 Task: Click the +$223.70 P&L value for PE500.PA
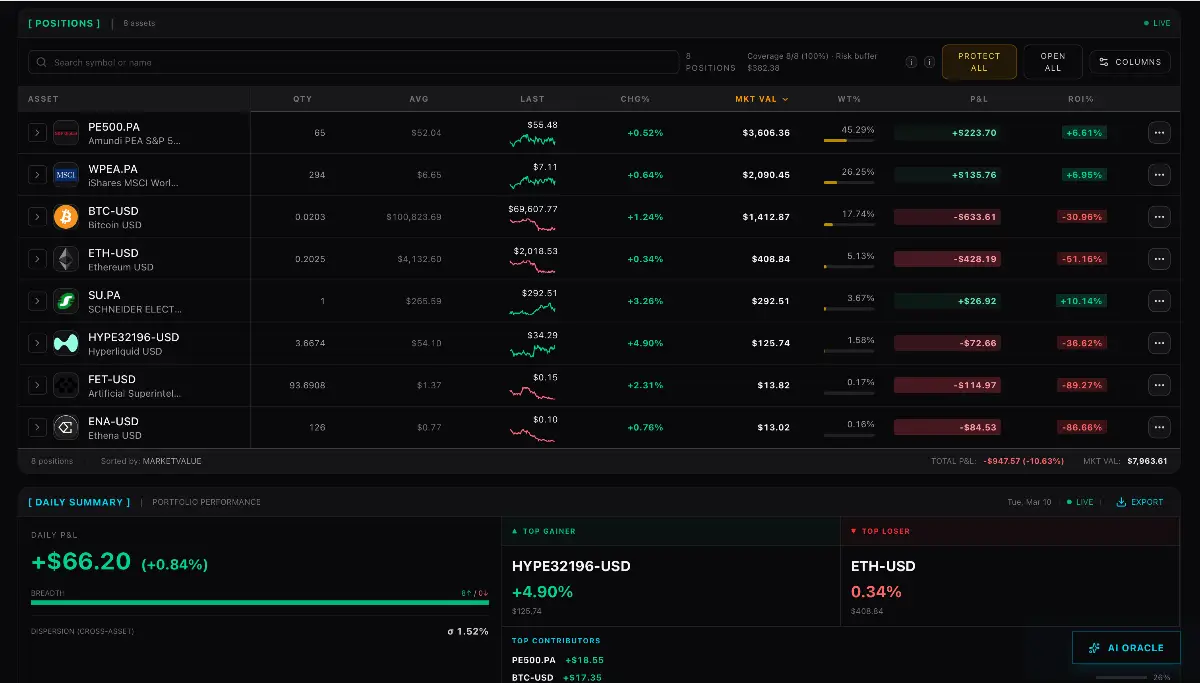tap(974, 133)
